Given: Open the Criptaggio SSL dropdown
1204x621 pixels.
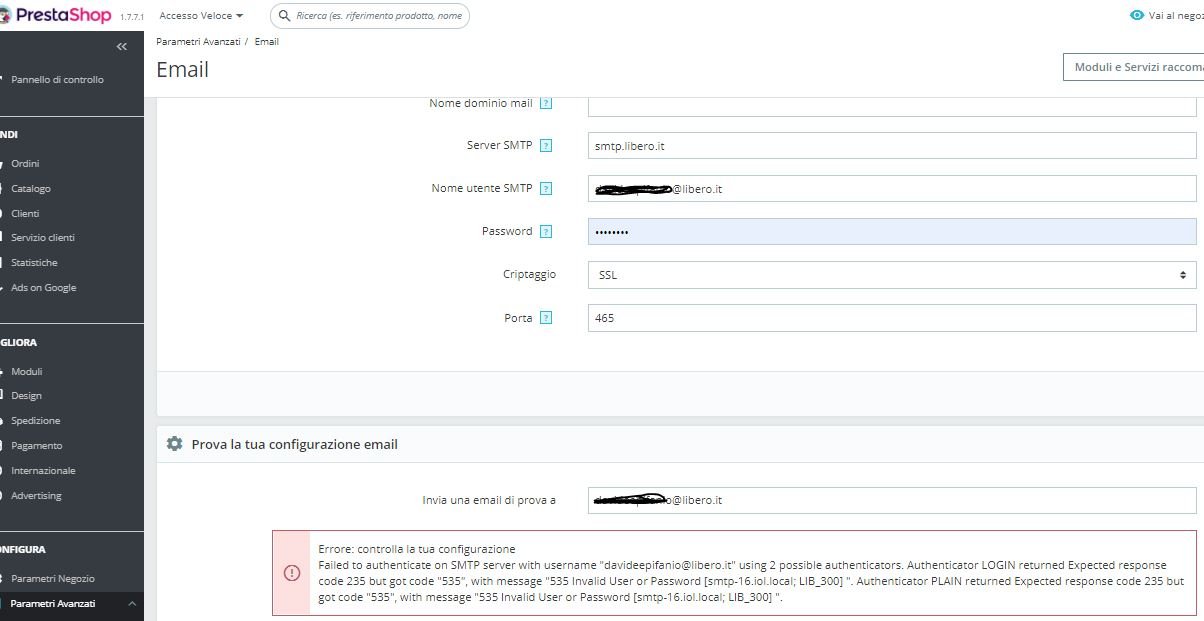Looking at the screenshot, I should click(x=892, y=274).
